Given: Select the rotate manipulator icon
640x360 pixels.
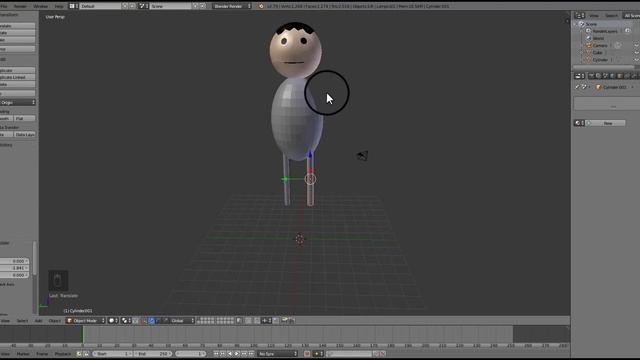Looking at the screenshot, I should coord(158,321).
